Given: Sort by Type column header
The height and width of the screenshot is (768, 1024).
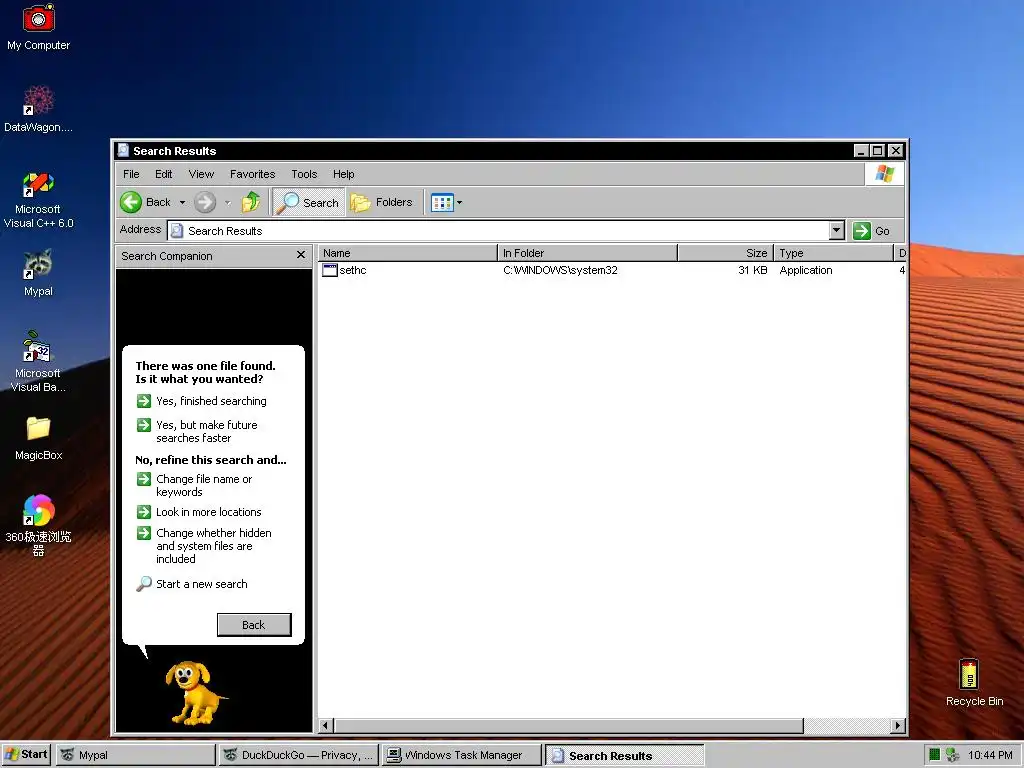Looking at the screenshot, I should 833,253.
